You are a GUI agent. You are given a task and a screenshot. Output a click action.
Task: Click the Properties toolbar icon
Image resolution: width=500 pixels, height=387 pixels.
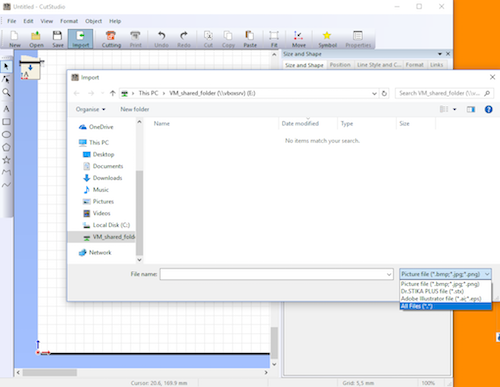click(x=358, y=39)
